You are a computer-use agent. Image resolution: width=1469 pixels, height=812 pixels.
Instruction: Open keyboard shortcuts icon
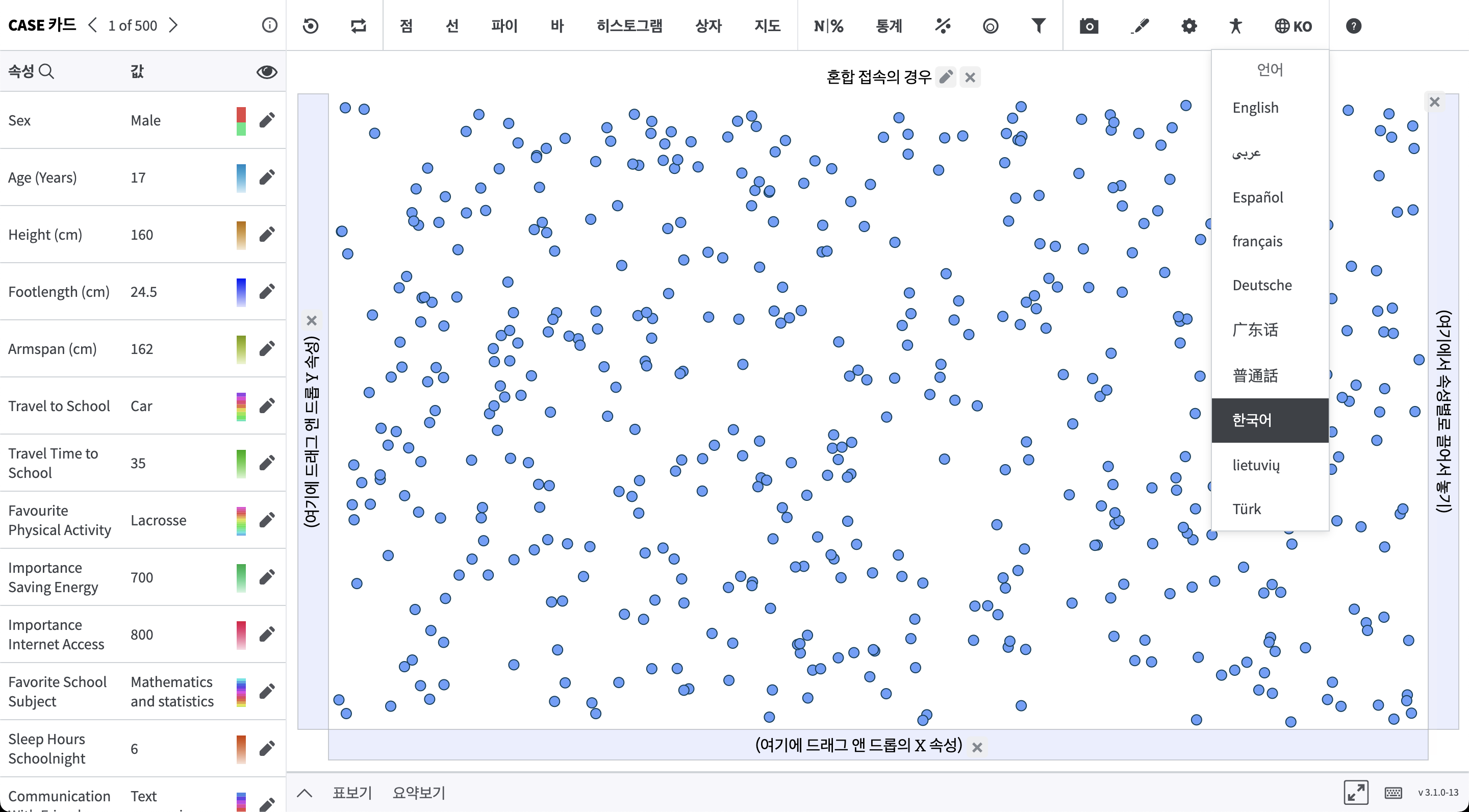[1393, 792]
